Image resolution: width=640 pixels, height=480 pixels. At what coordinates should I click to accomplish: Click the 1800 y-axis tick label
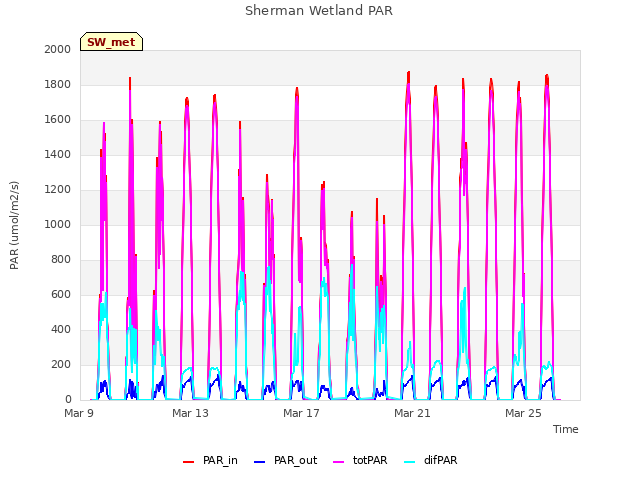tap(58, 84)
